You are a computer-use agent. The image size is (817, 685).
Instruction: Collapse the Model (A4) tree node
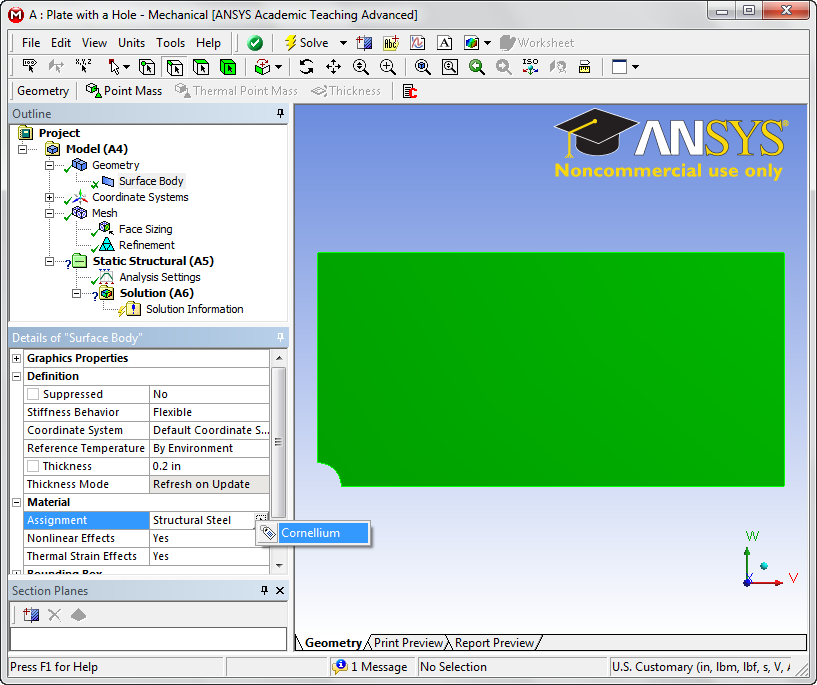[22, 149]
